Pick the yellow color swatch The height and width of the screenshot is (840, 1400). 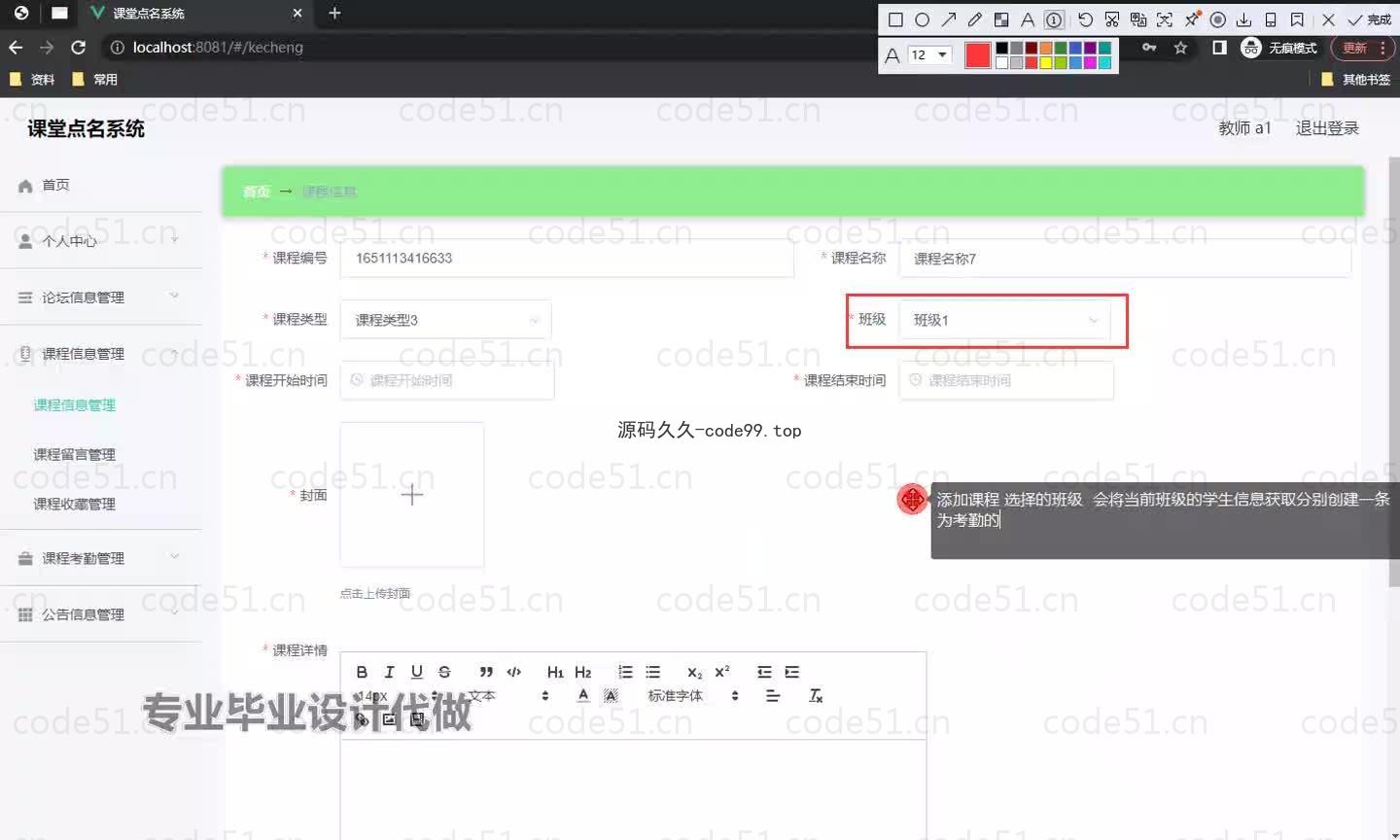[x=1046, y=62]
